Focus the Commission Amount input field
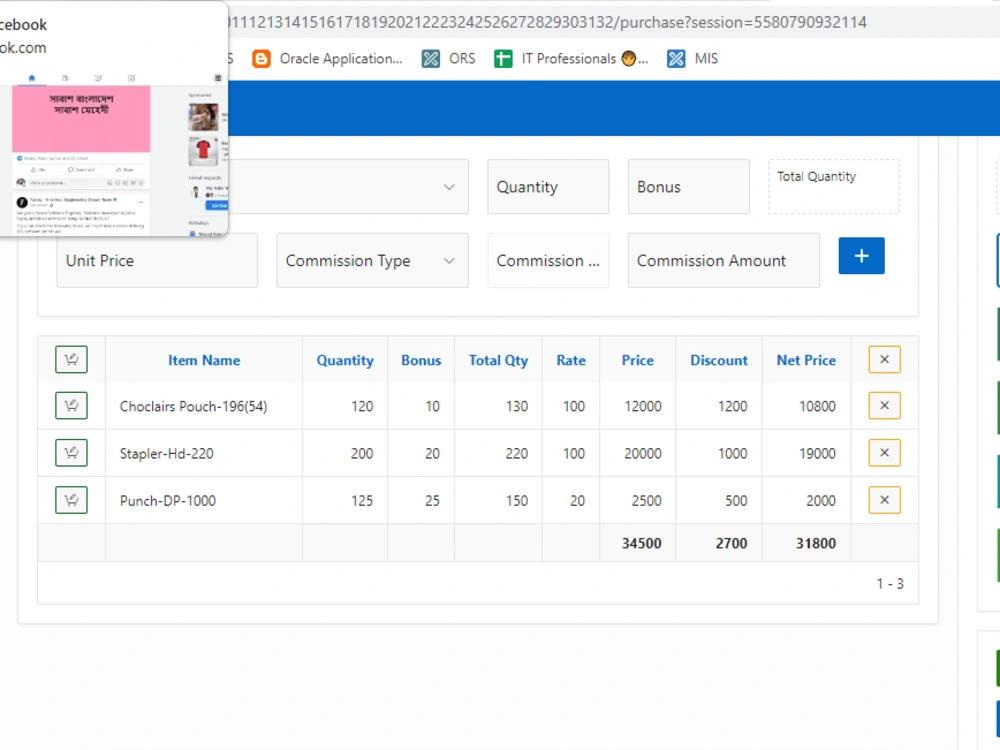 [724, 260]
